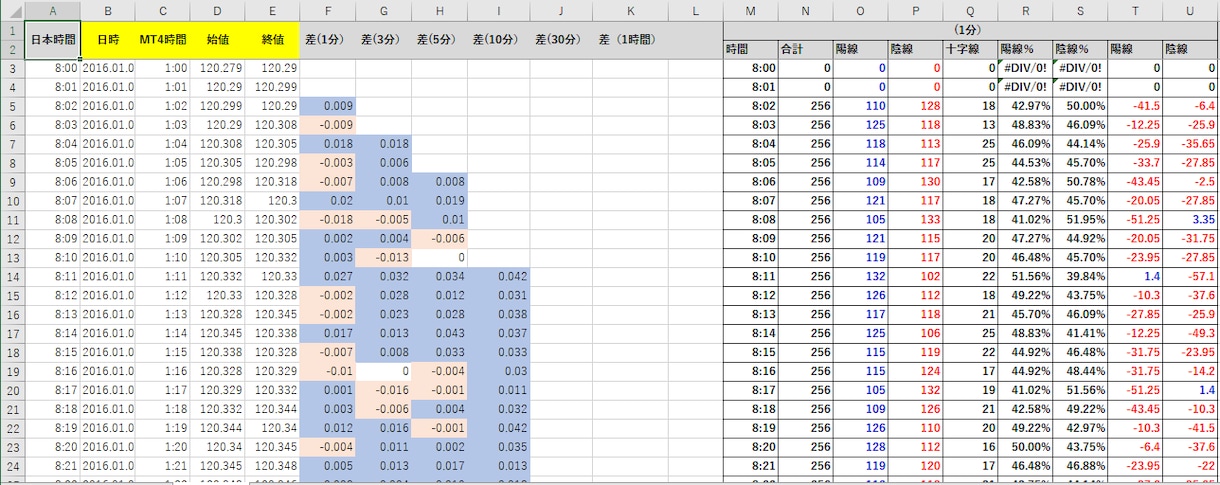Select the cell showing 51.95%

click(1079, 220)
